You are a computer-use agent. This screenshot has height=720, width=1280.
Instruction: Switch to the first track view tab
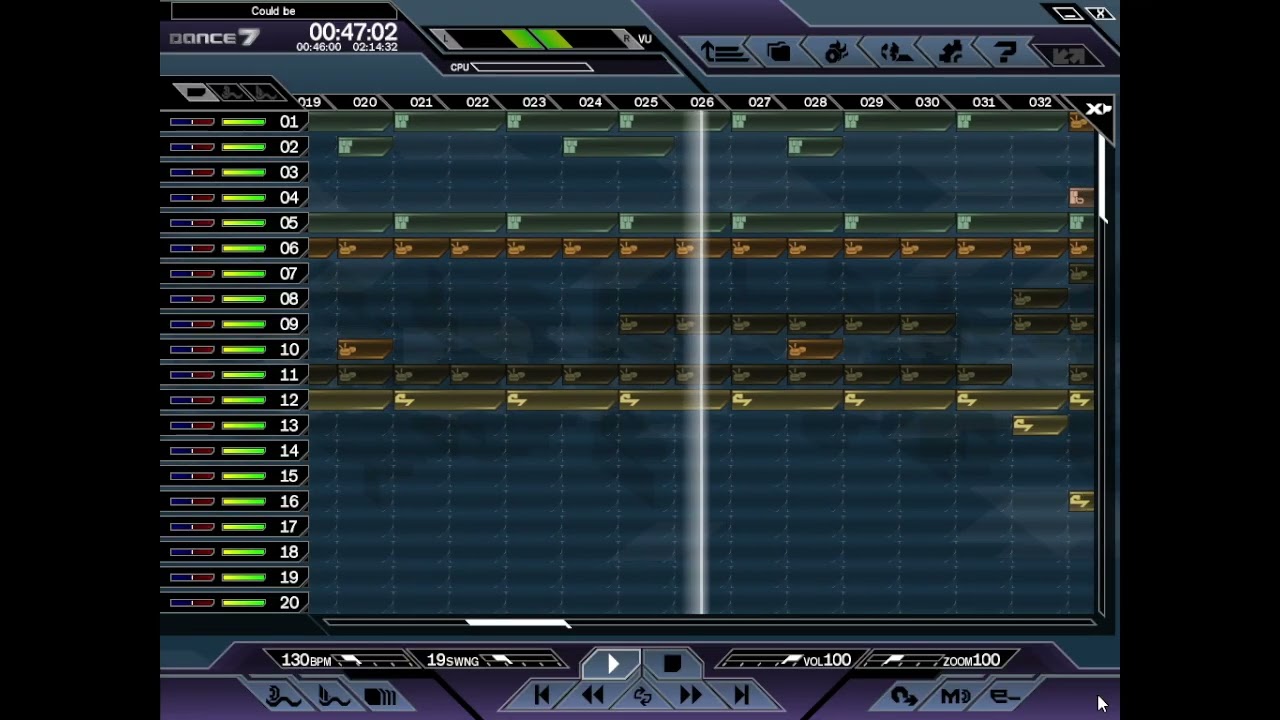pyautogui.click(x=196, y=93)
